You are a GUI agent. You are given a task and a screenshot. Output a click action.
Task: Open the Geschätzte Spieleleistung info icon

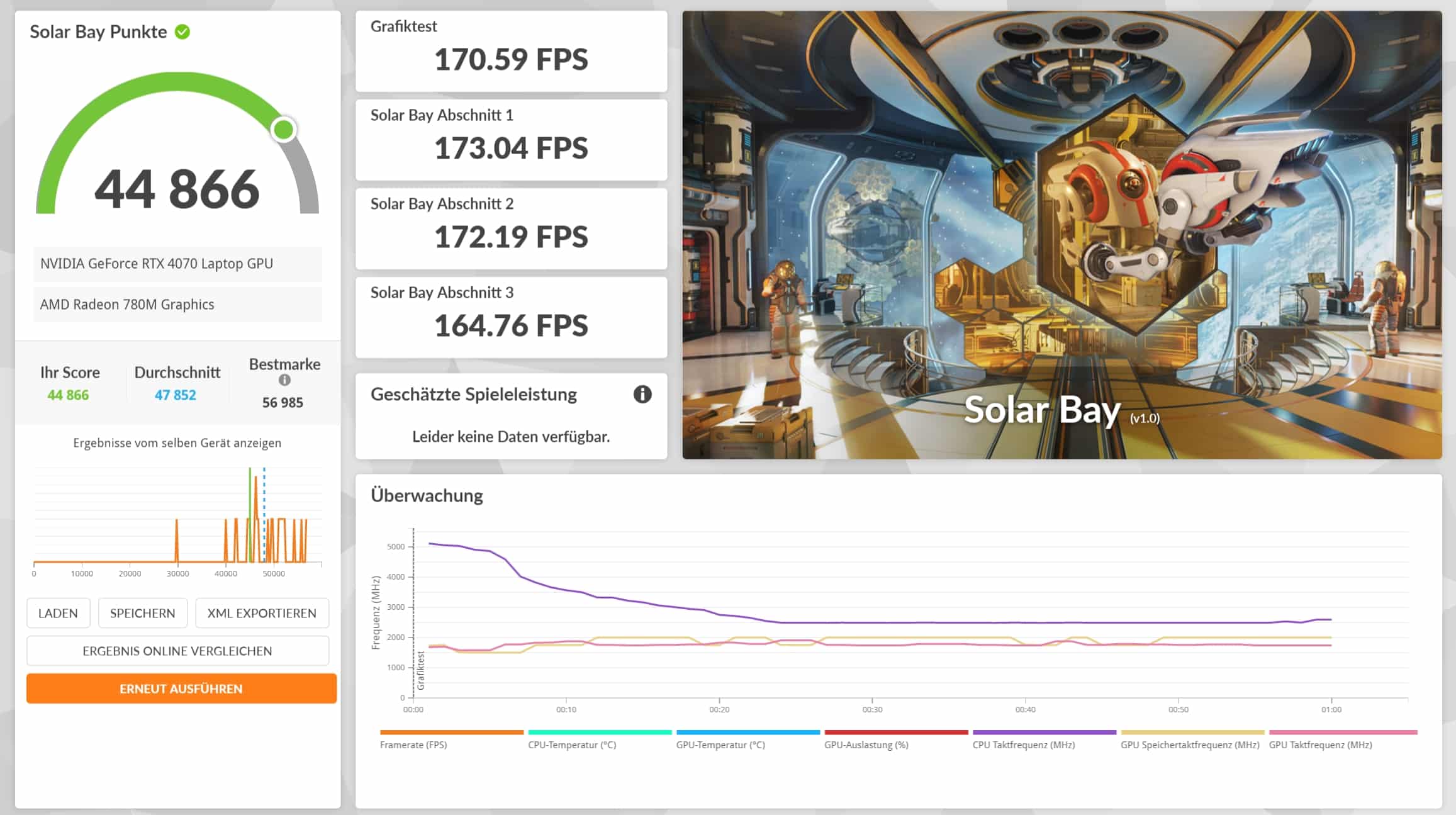click(642, 395)
